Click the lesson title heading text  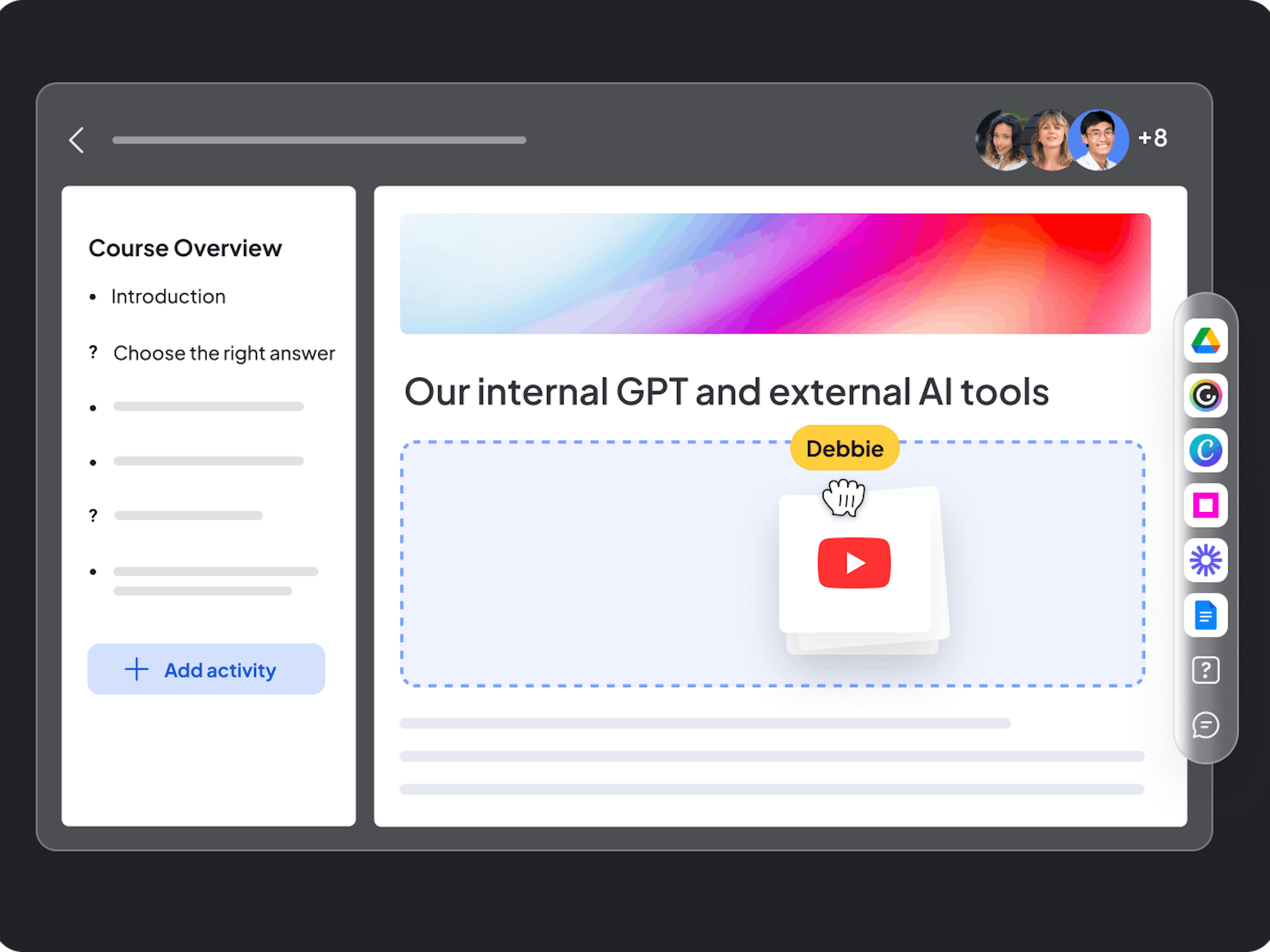coord(726,393)
